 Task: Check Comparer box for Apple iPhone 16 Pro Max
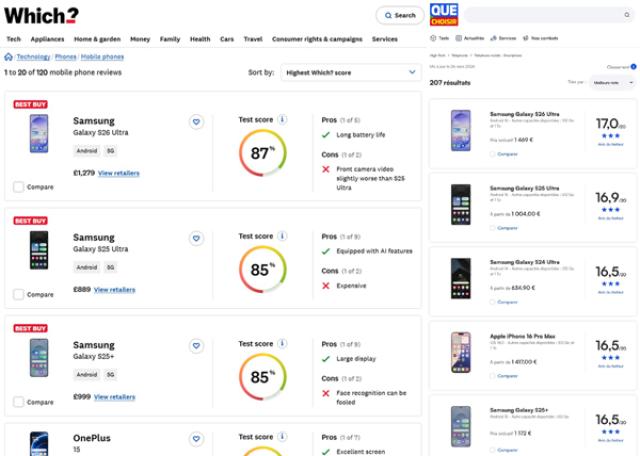coord(493,376)
